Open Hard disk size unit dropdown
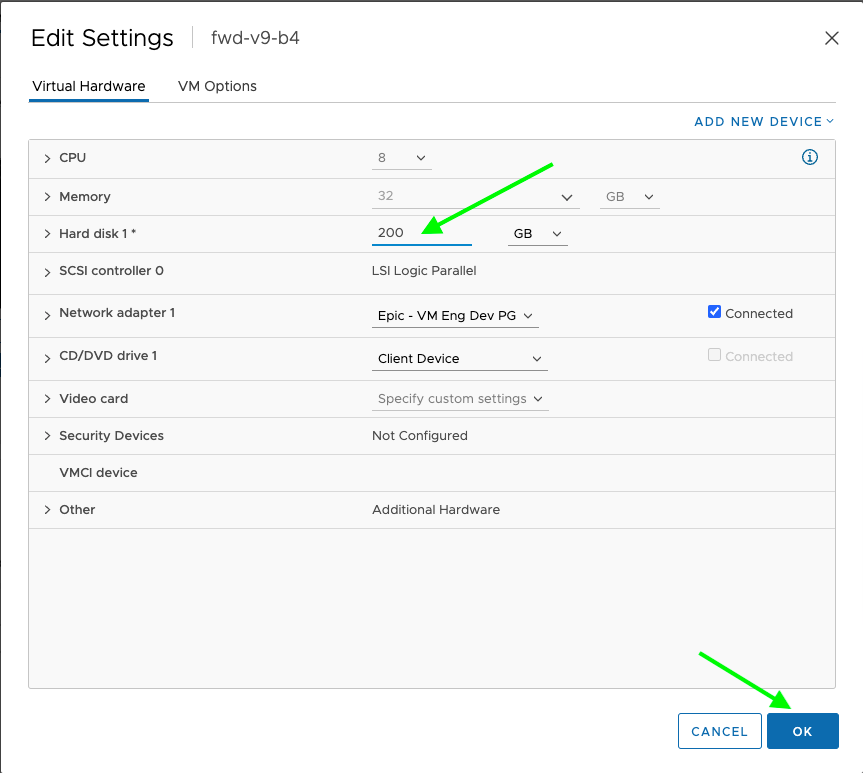Viewport: 863px width, 773px height. [x=537, y=234]
